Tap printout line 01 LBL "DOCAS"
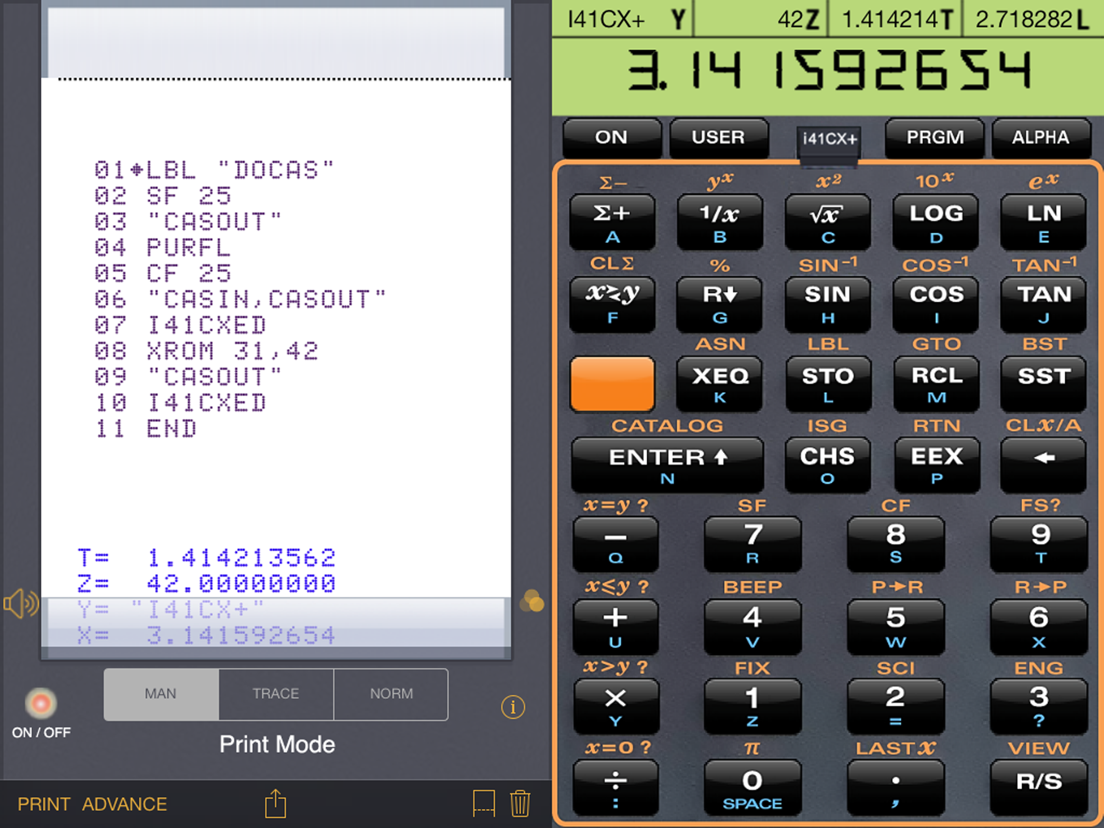 click(x=214, y=170)
